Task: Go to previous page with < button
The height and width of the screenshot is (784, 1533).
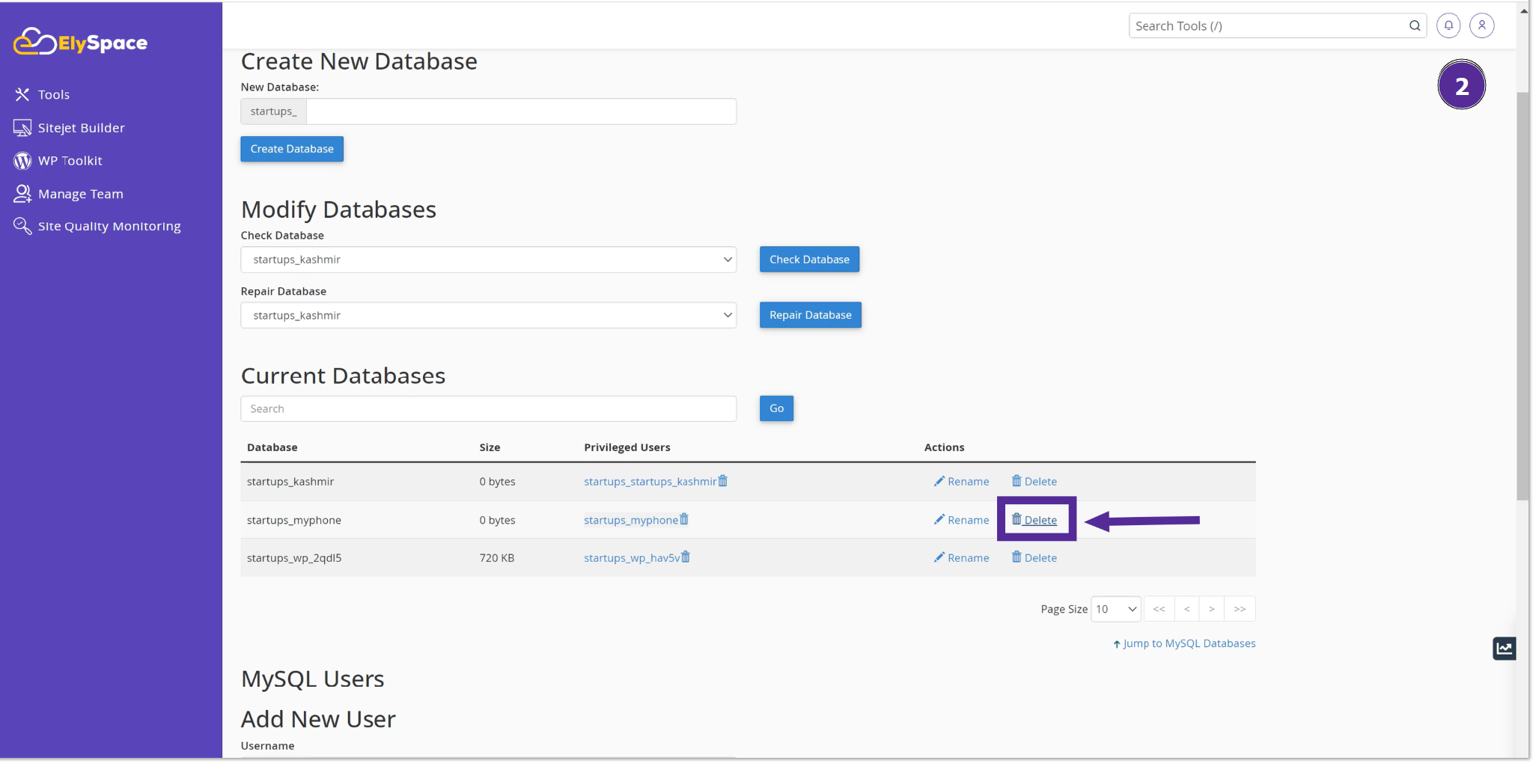Action: click(x=1187, y=609)
